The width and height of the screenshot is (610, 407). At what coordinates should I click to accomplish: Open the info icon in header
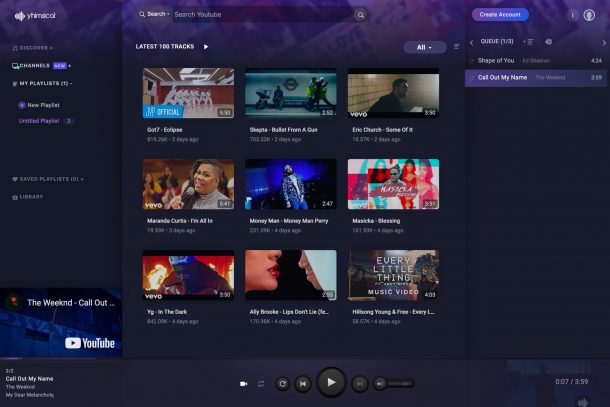[572, 15]
